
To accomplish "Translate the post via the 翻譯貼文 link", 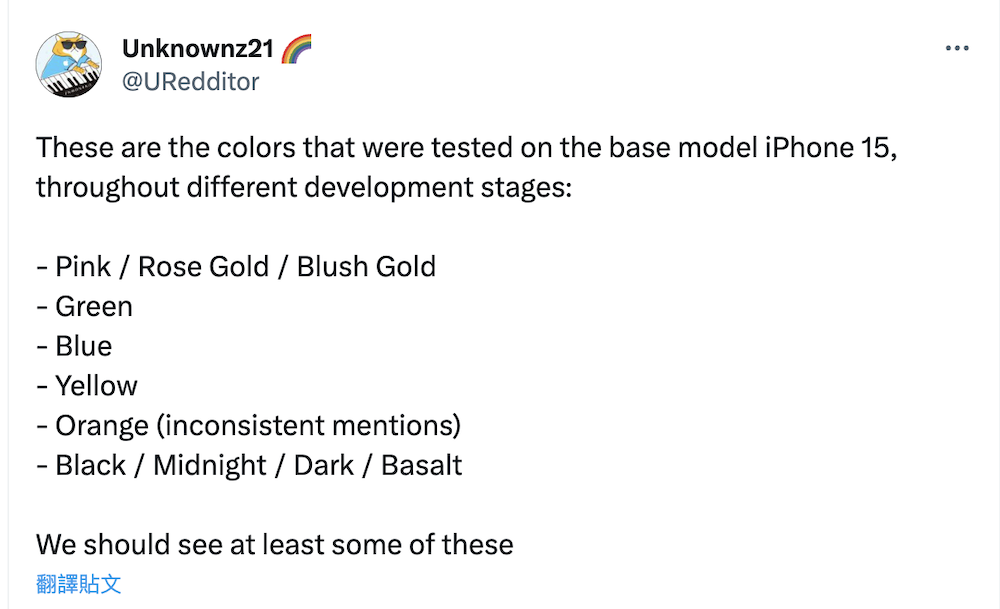I will click(79, 584).
